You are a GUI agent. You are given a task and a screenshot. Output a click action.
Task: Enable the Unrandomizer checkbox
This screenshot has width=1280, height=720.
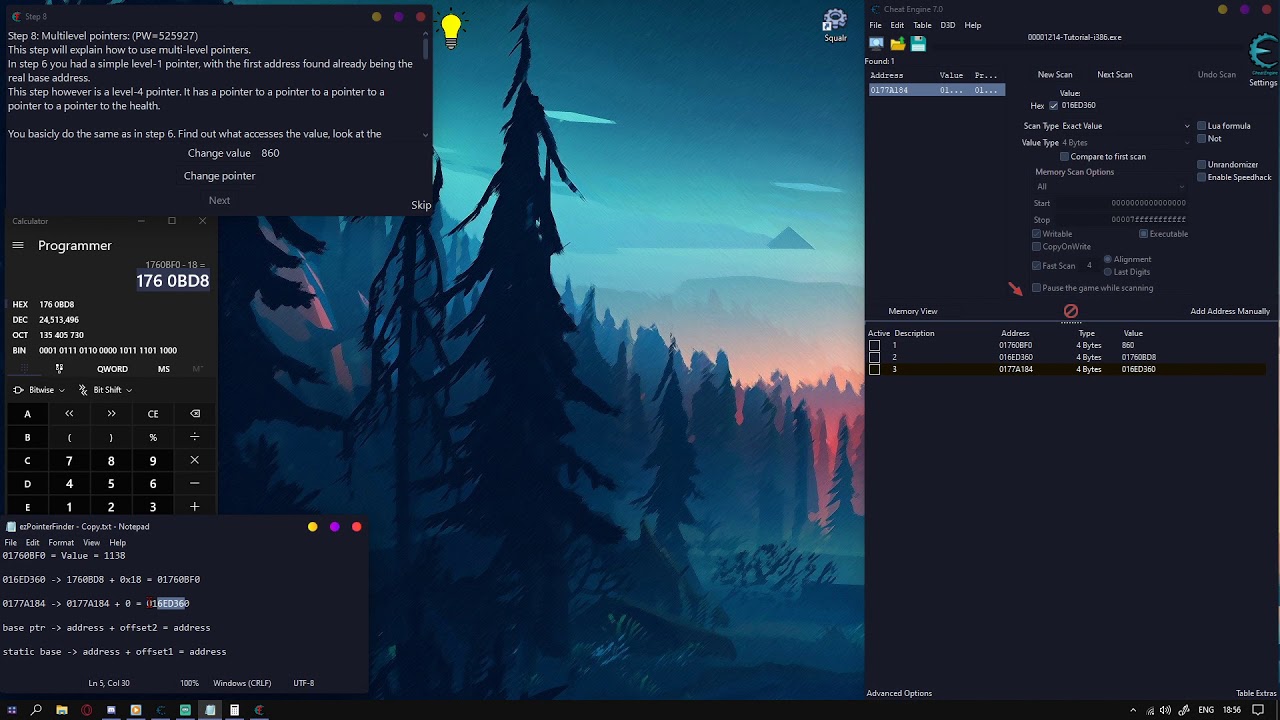(1201, 165)
